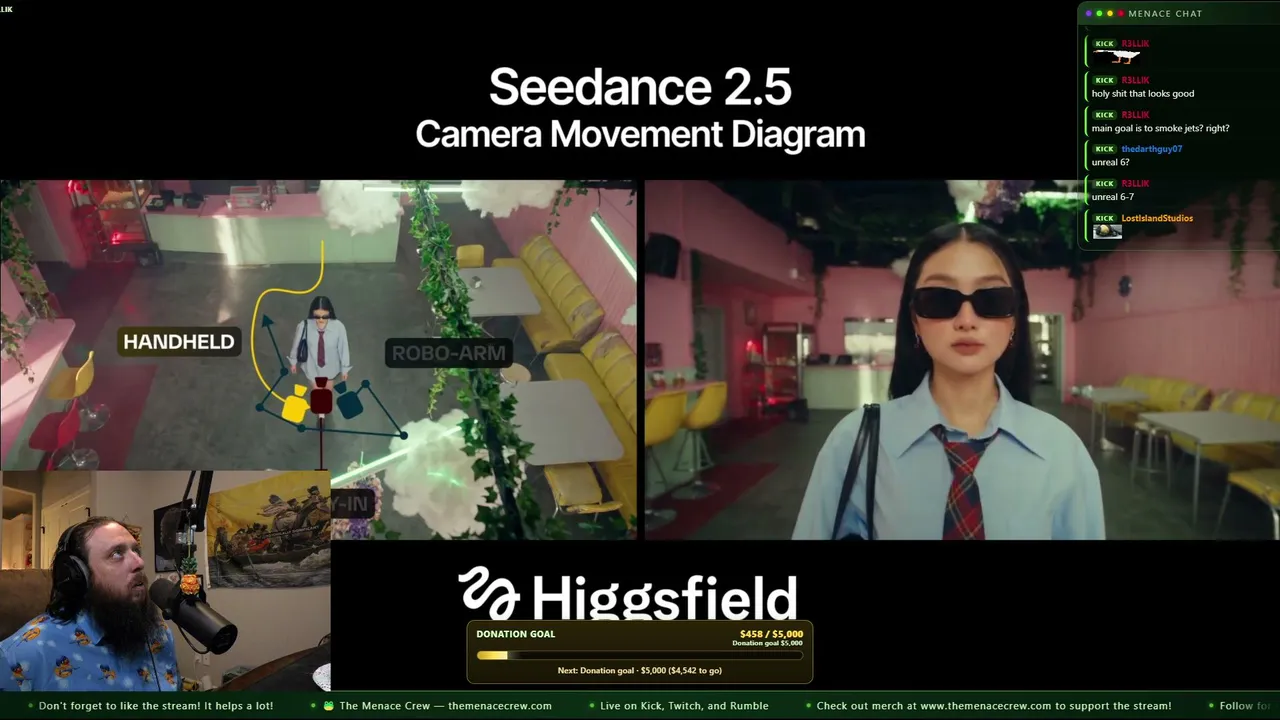Image resolution: width=1280 pixels, height=720 pixels.
Task: Click the 'holy shit that looks good' message
Action: pos(1143,94)
